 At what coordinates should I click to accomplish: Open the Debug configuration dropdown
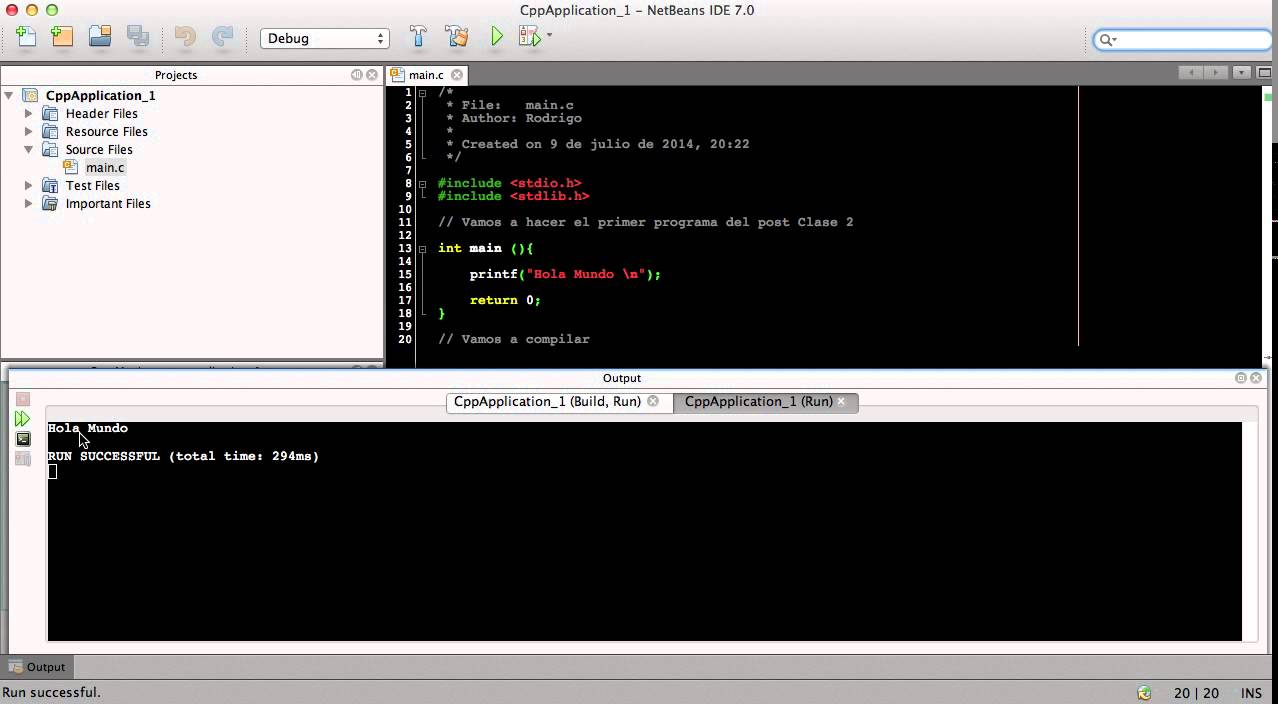click(325, 38)
